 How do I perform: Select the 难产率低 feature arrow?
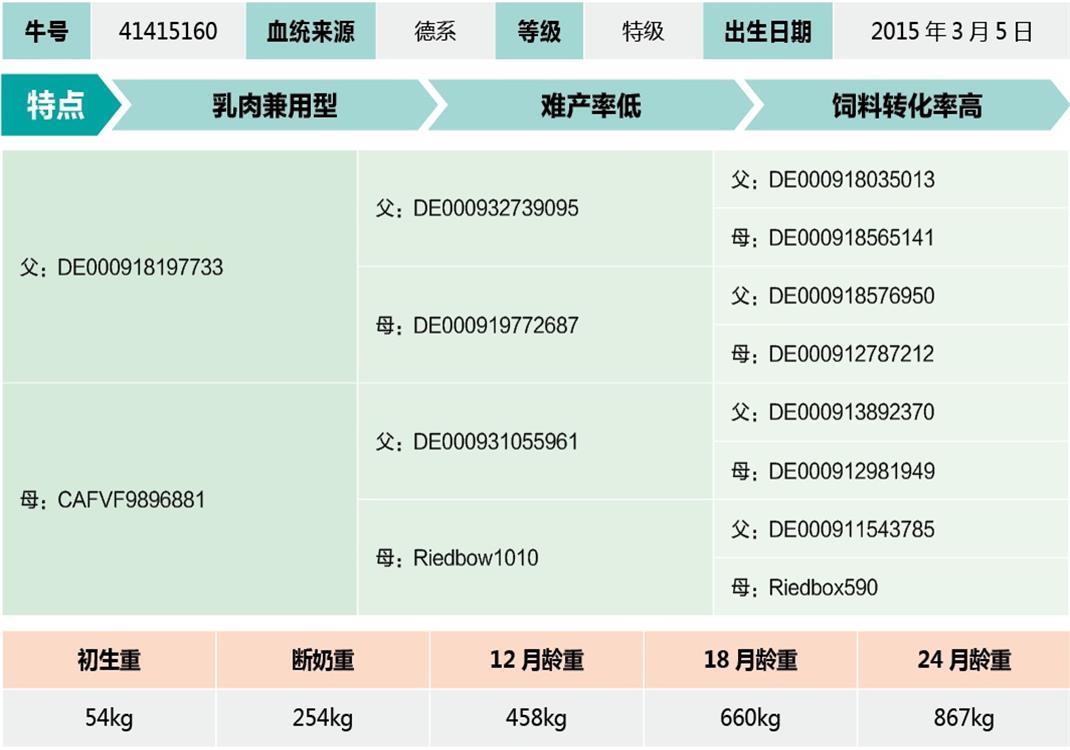pyautogui.click(x=590, y=105)
